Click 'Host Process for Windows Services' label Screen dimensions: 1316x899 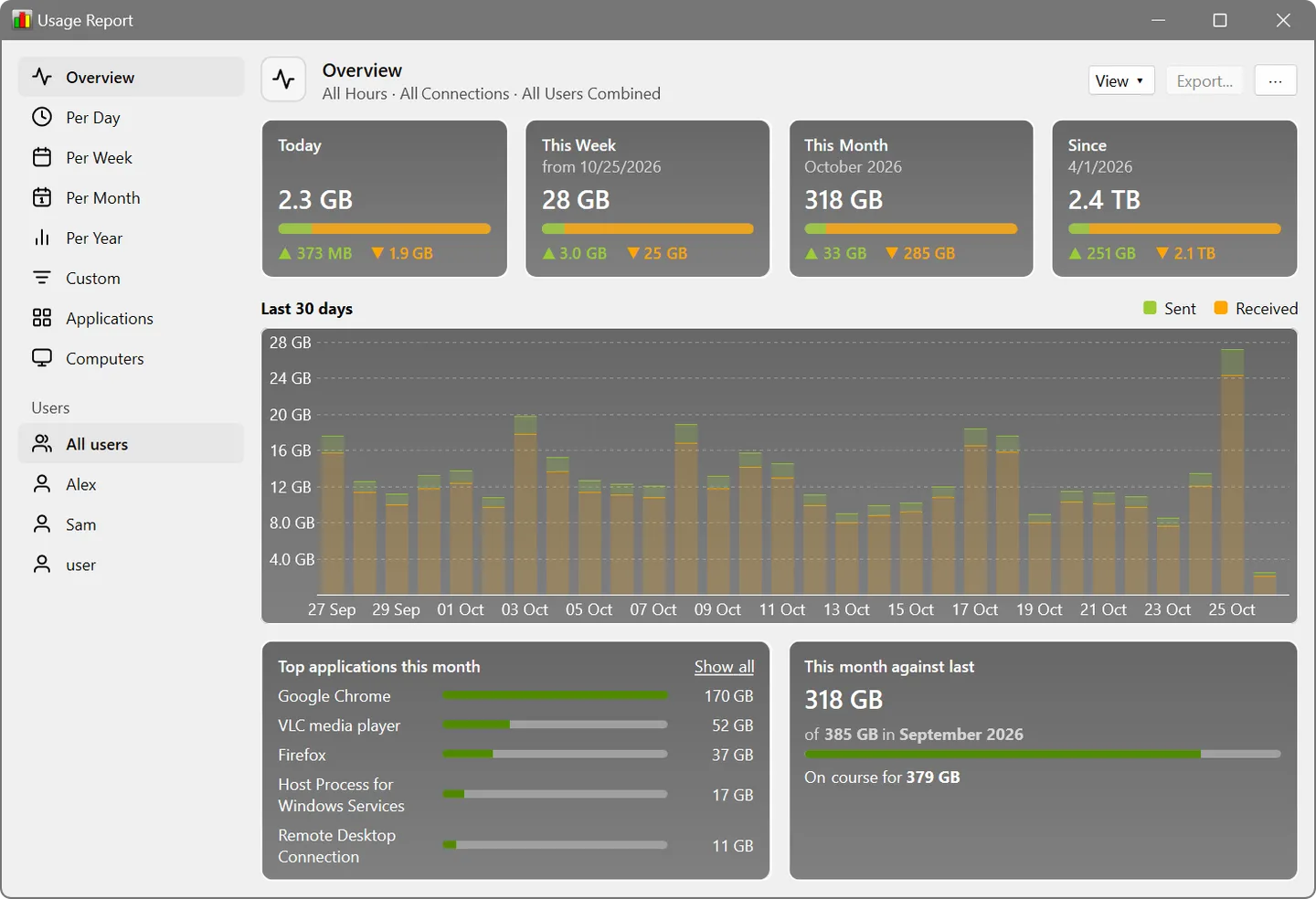point(341,795)
